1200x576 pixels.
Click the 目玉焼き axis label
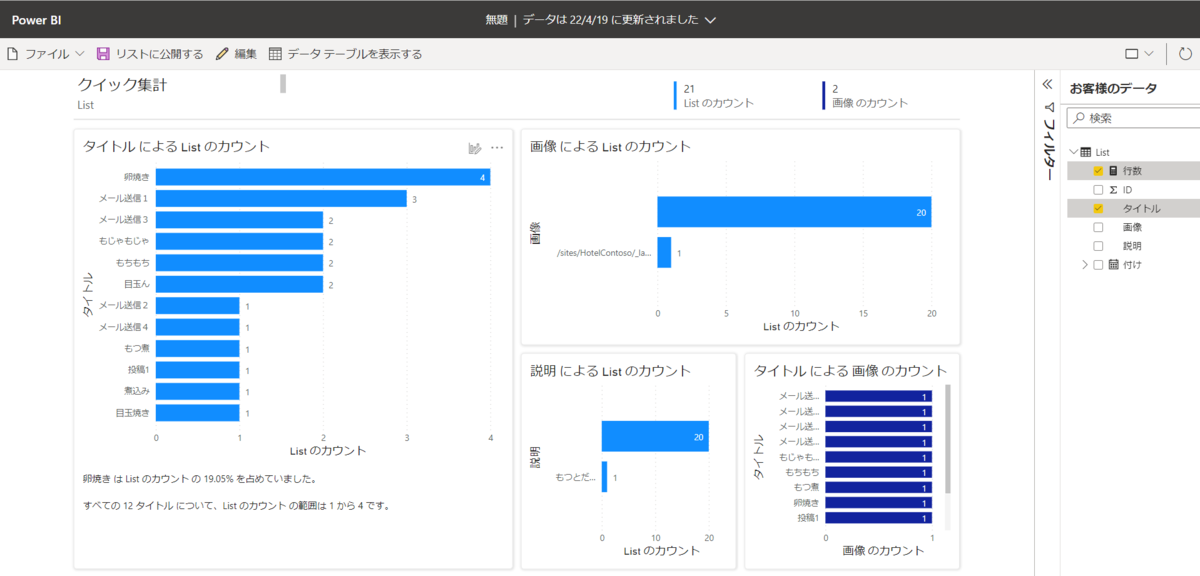(x=132, y=412)
